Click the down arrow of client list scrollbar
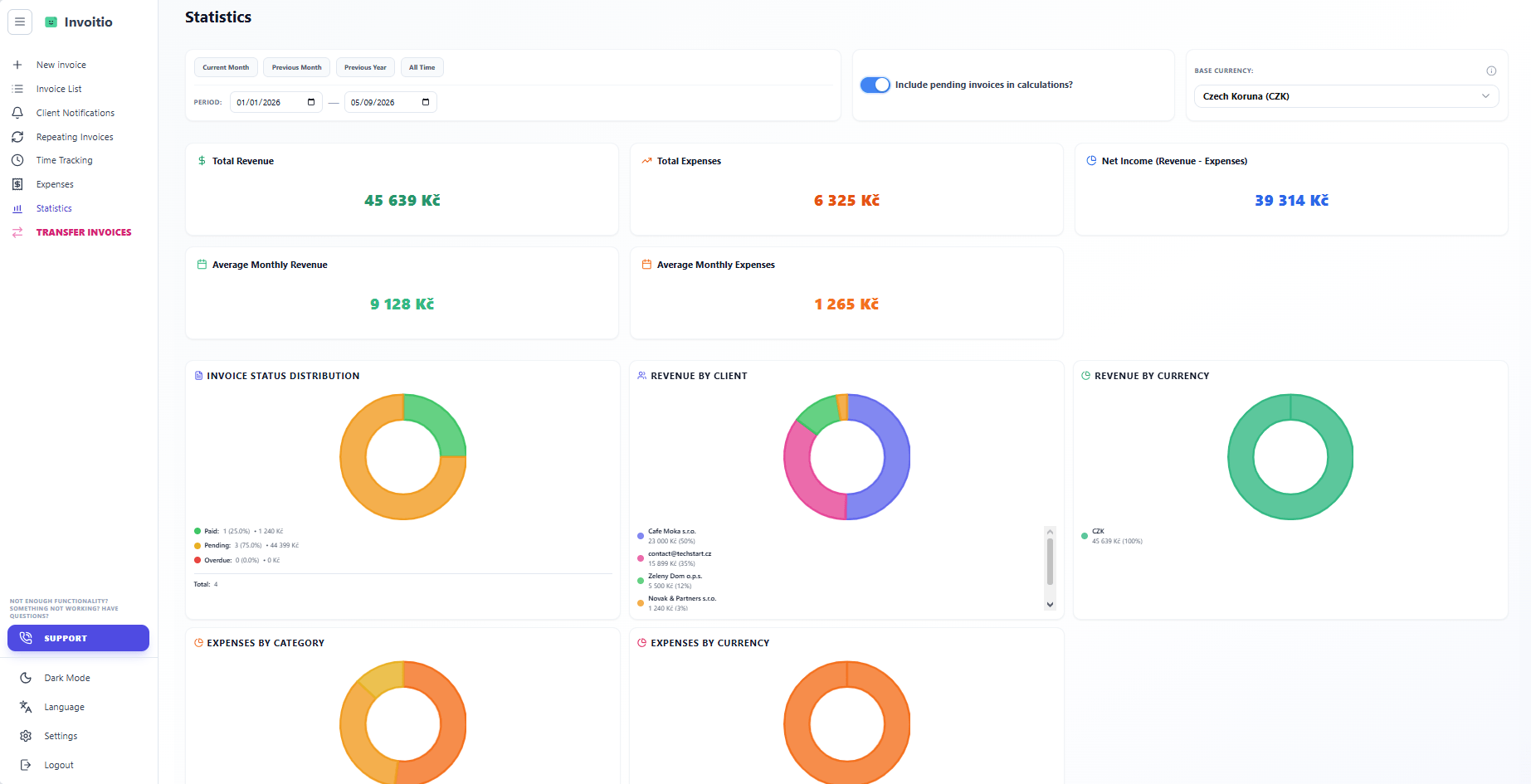The image size is (1531, 784). [x=1050, y=604]
